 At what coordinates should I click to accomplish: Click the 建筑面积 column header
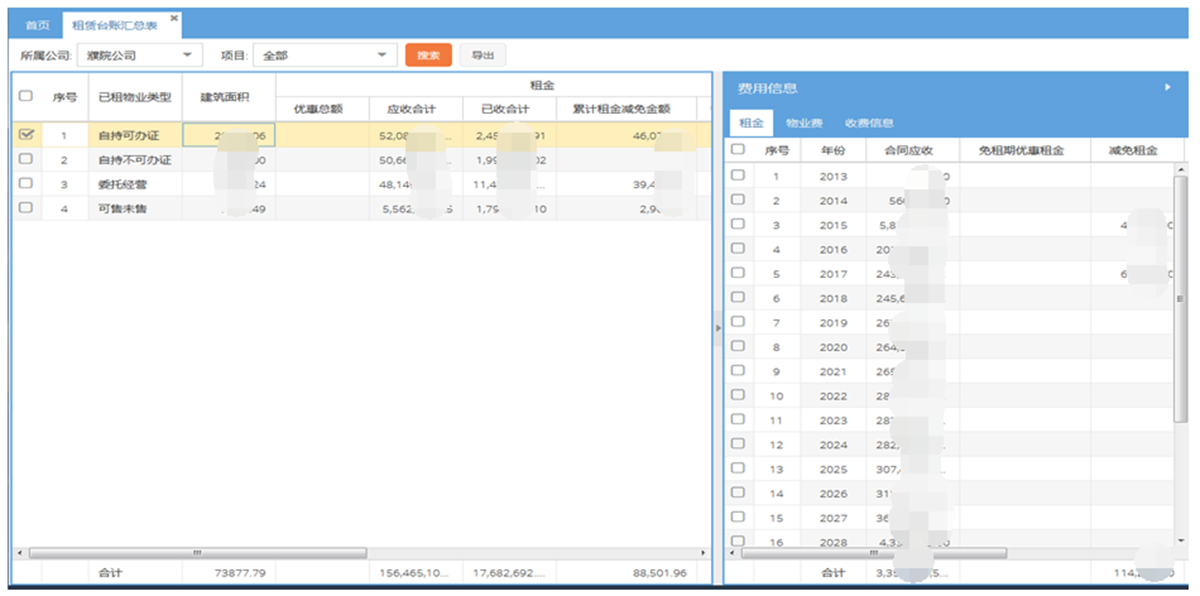pos(229,97)
